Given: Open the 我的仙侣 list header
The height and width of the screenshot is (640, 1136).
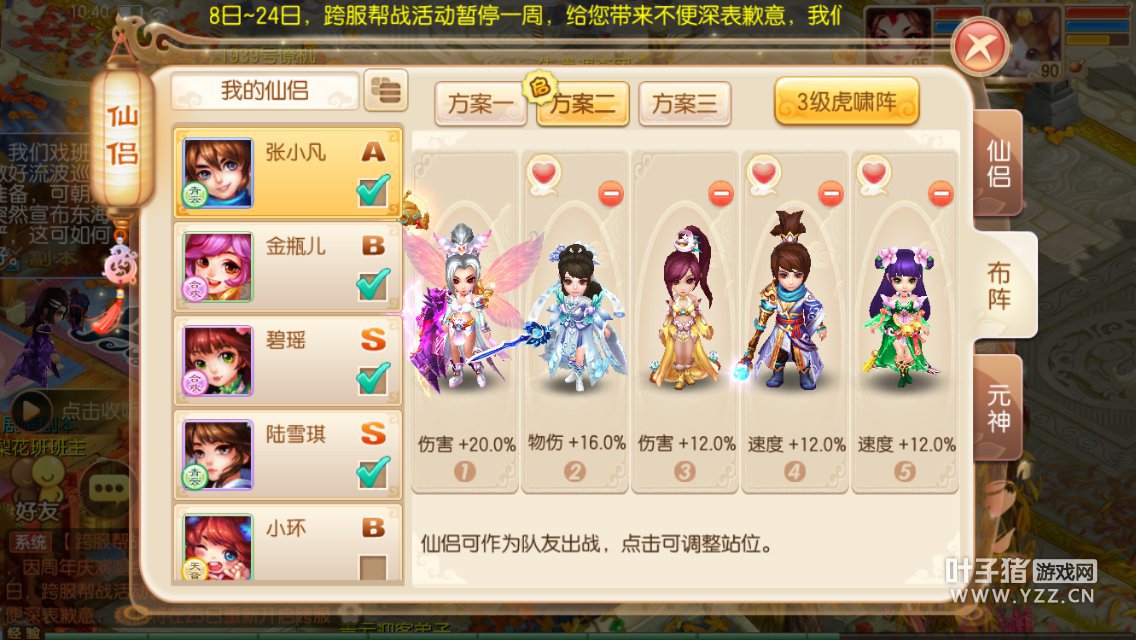Looking at the screenshot, I should tap(264, 91).
